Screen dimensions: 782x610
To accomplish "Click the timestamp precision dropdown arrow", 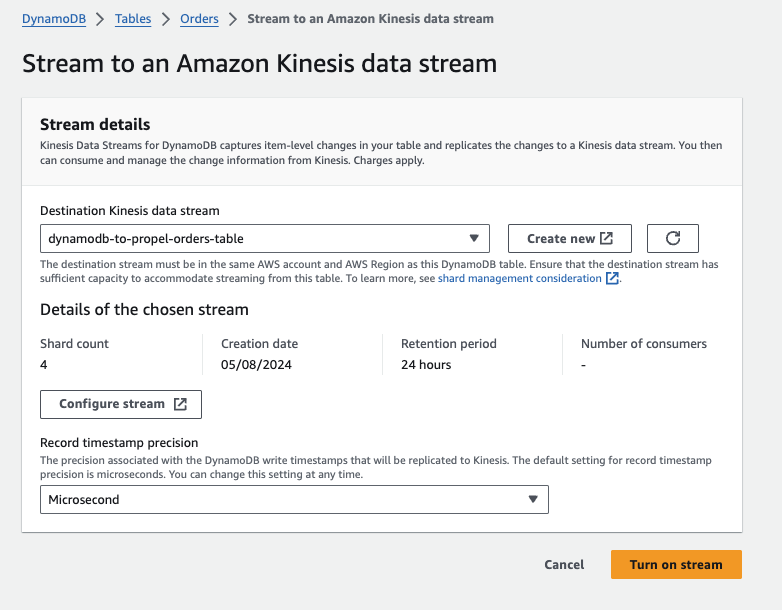I will coord(533,499).
